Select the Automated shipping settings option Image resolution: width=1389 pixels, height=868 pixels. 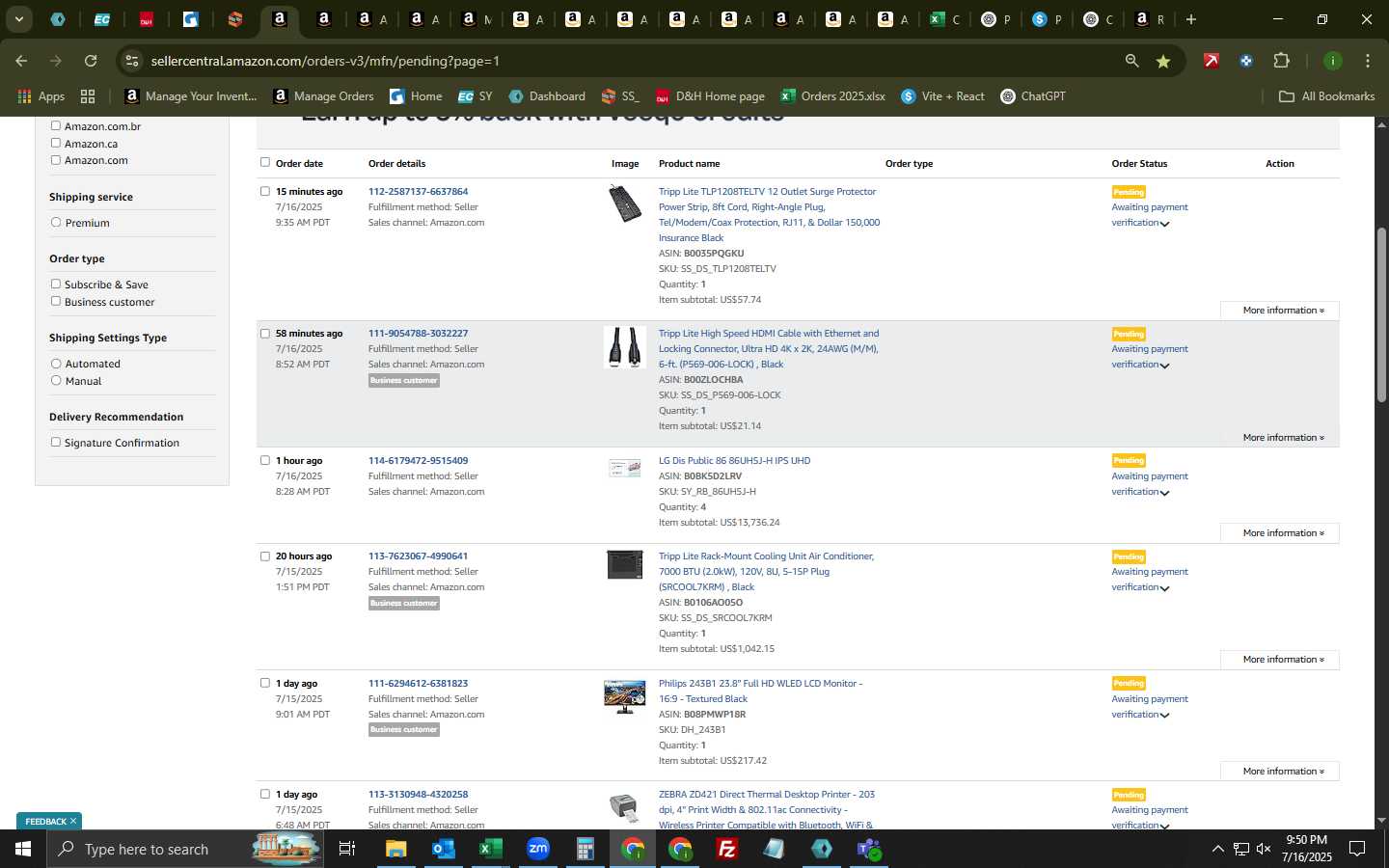click(56, 364)
